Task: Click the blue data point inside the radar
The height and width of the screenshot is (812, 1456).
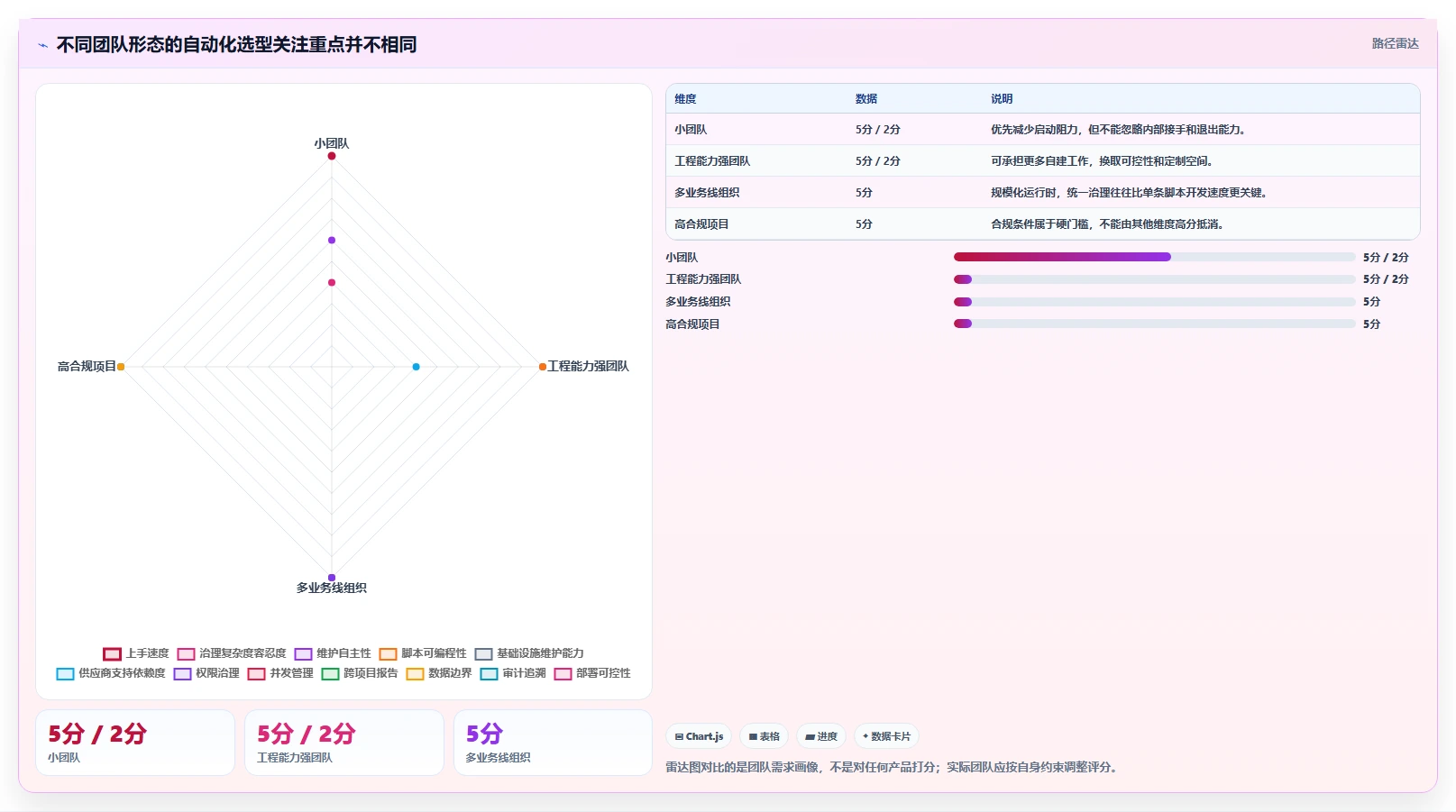Action: click(x=416, y=367)
